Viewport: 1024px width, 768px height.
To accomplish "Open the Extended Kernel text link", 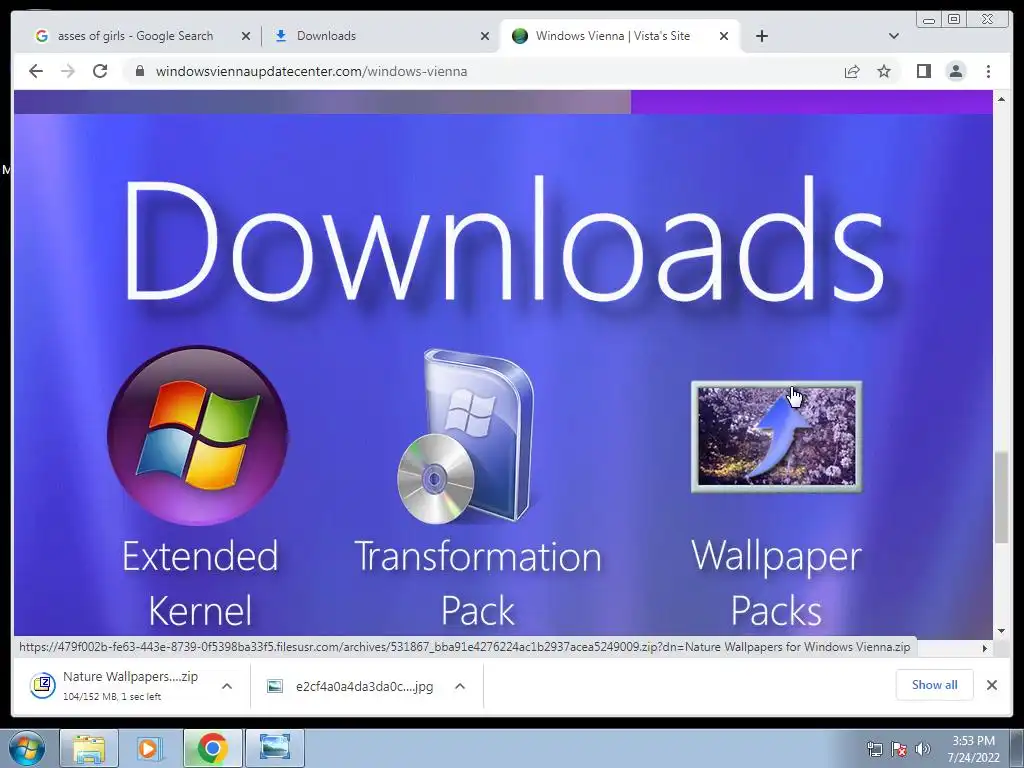I will tap(200, 583).
